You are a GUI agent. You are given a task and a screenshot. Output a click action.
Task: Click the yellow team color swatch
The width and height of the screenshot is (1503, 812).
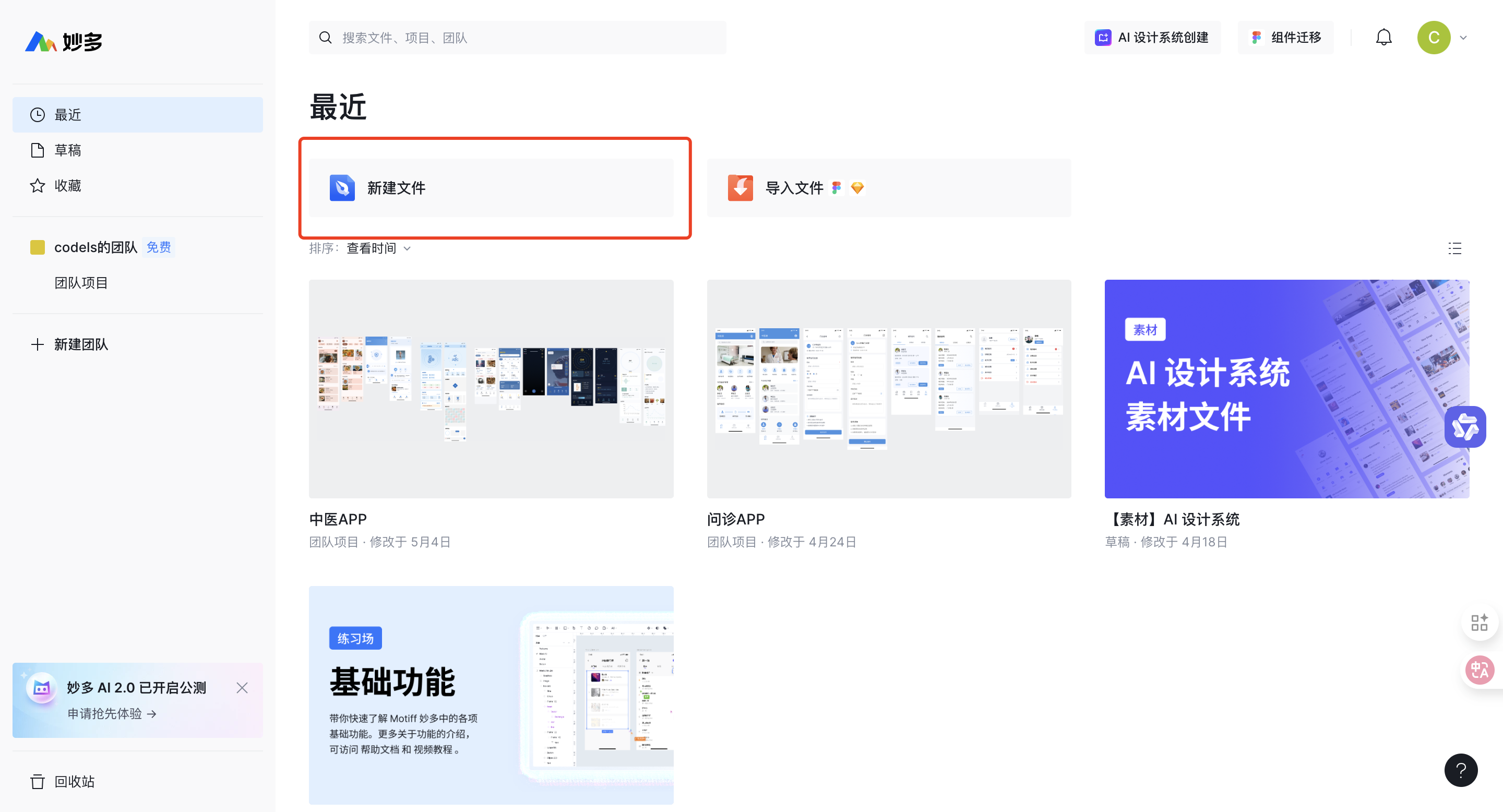pyautogui.click(x=38, y=247)
